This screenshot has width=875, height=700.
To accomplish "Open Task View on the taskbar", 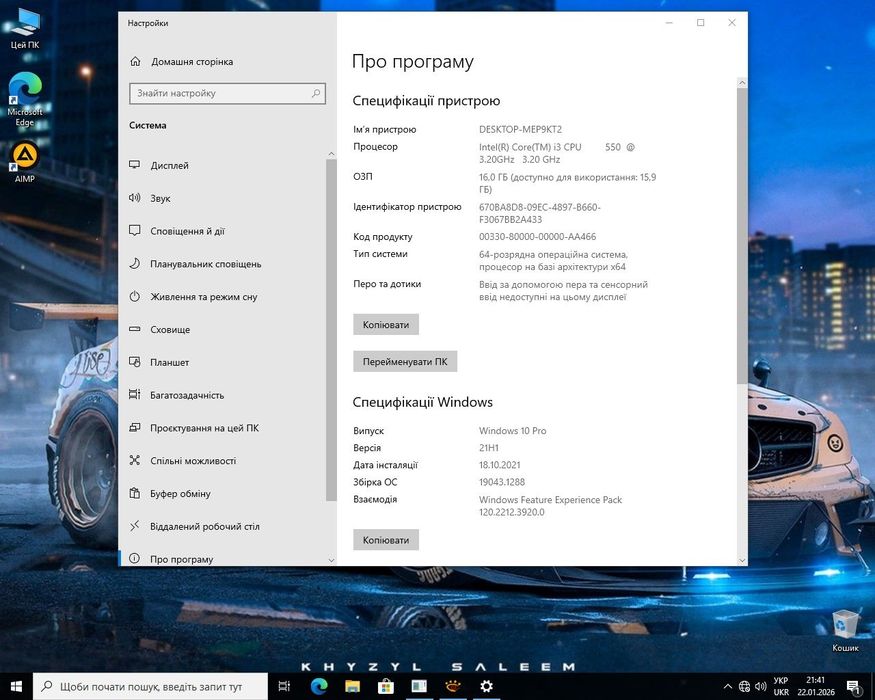I will tap(284, 686).
